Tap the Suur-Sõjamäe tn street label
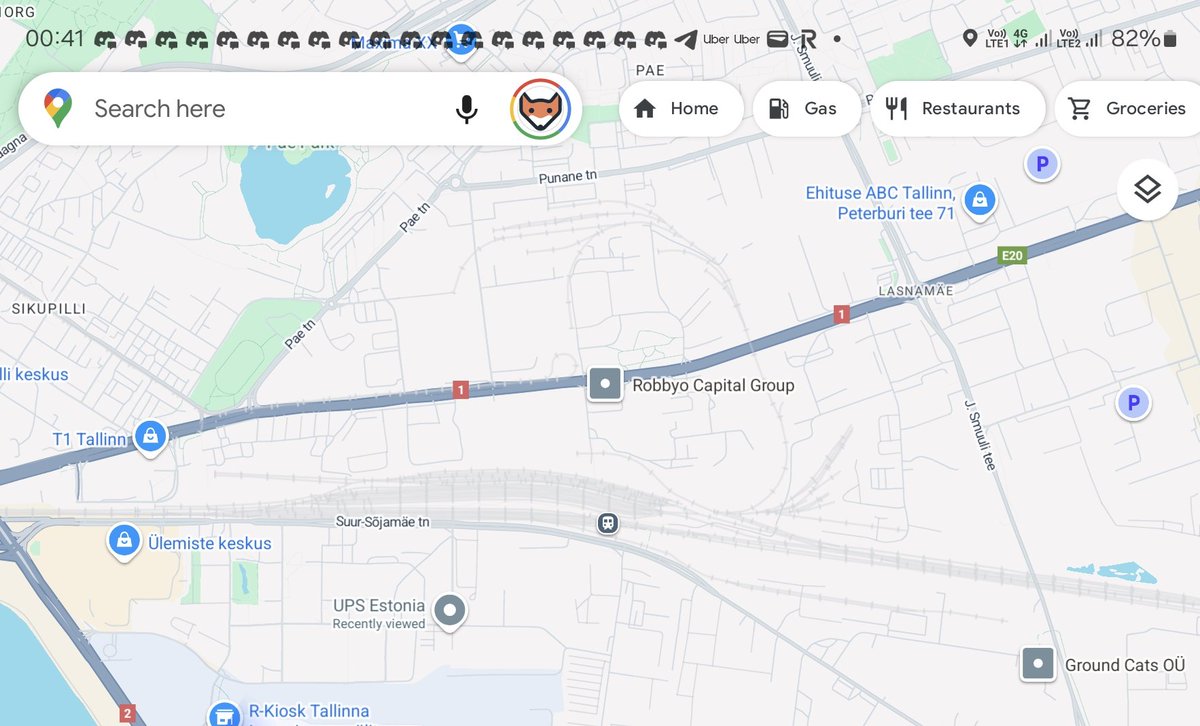This screenshot has width=1200, height=726. coord(382,523)
